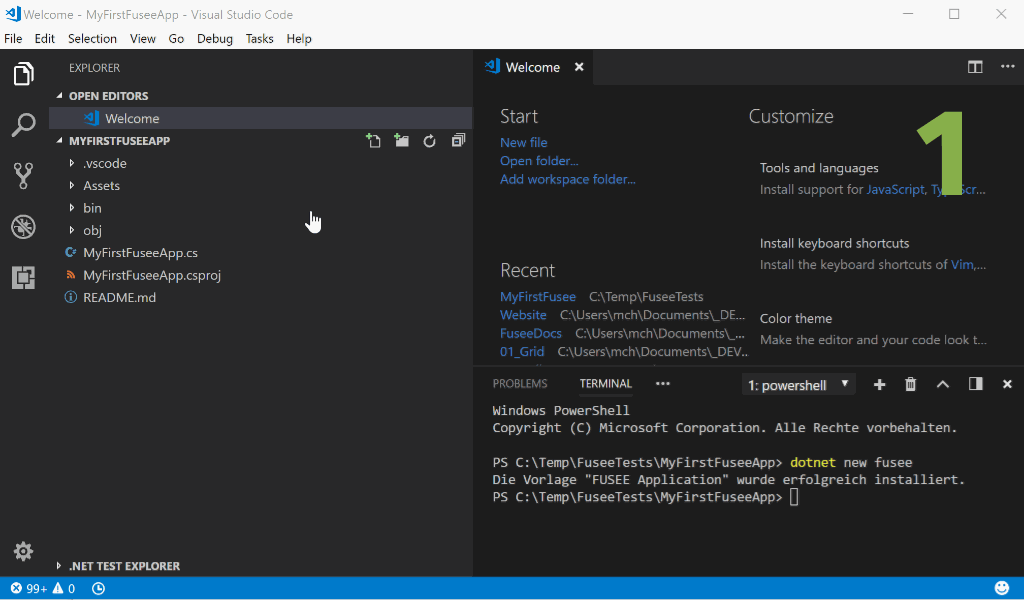
Task: Maximize the panel with the up chevron
Action: tap(942, 385)
